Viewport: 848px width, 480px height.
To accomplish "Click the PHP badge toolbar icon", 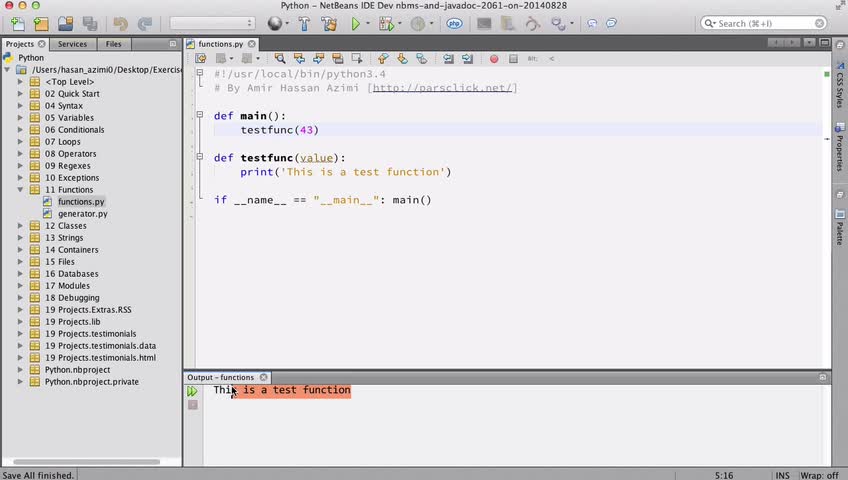I will click(454, 24).
